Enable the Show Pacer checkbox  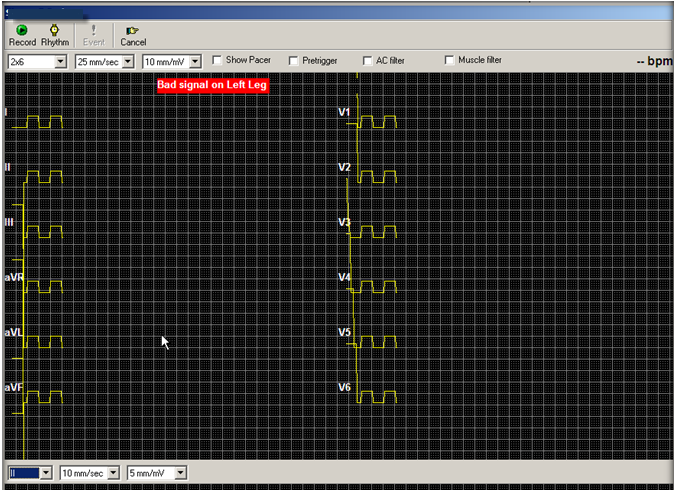218,61
